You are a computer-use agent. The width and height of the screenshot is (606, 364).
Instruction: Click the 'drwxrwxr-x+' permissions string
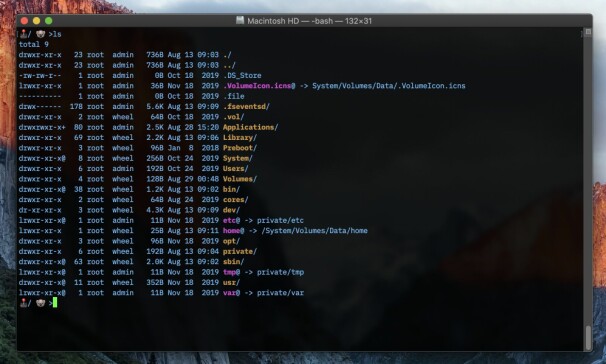coord(42,127)
